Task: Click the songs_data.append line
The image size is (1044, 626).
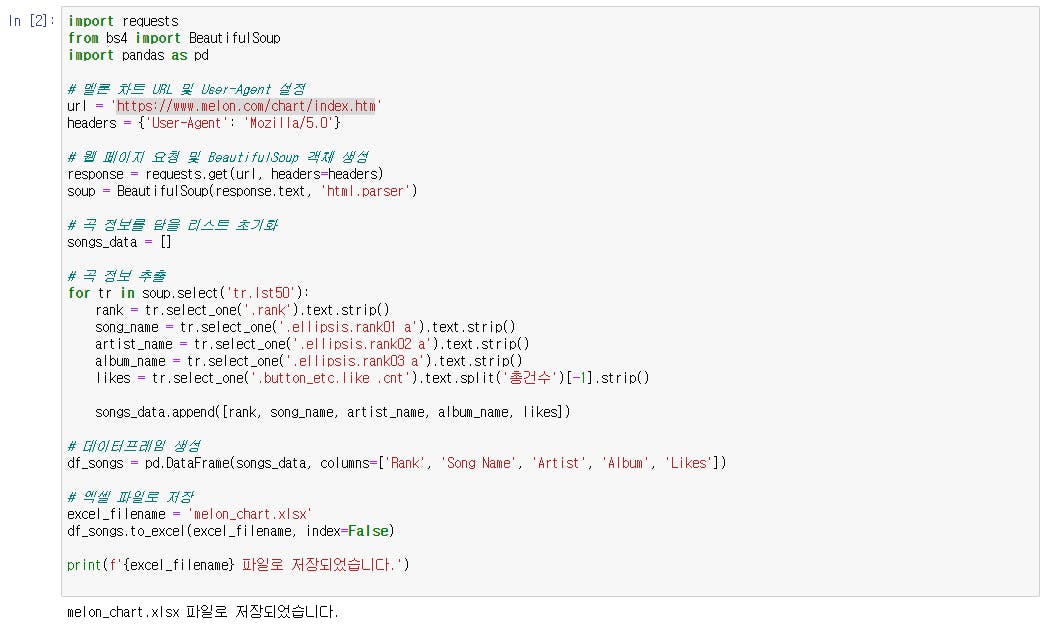Action: click(332, 412)
